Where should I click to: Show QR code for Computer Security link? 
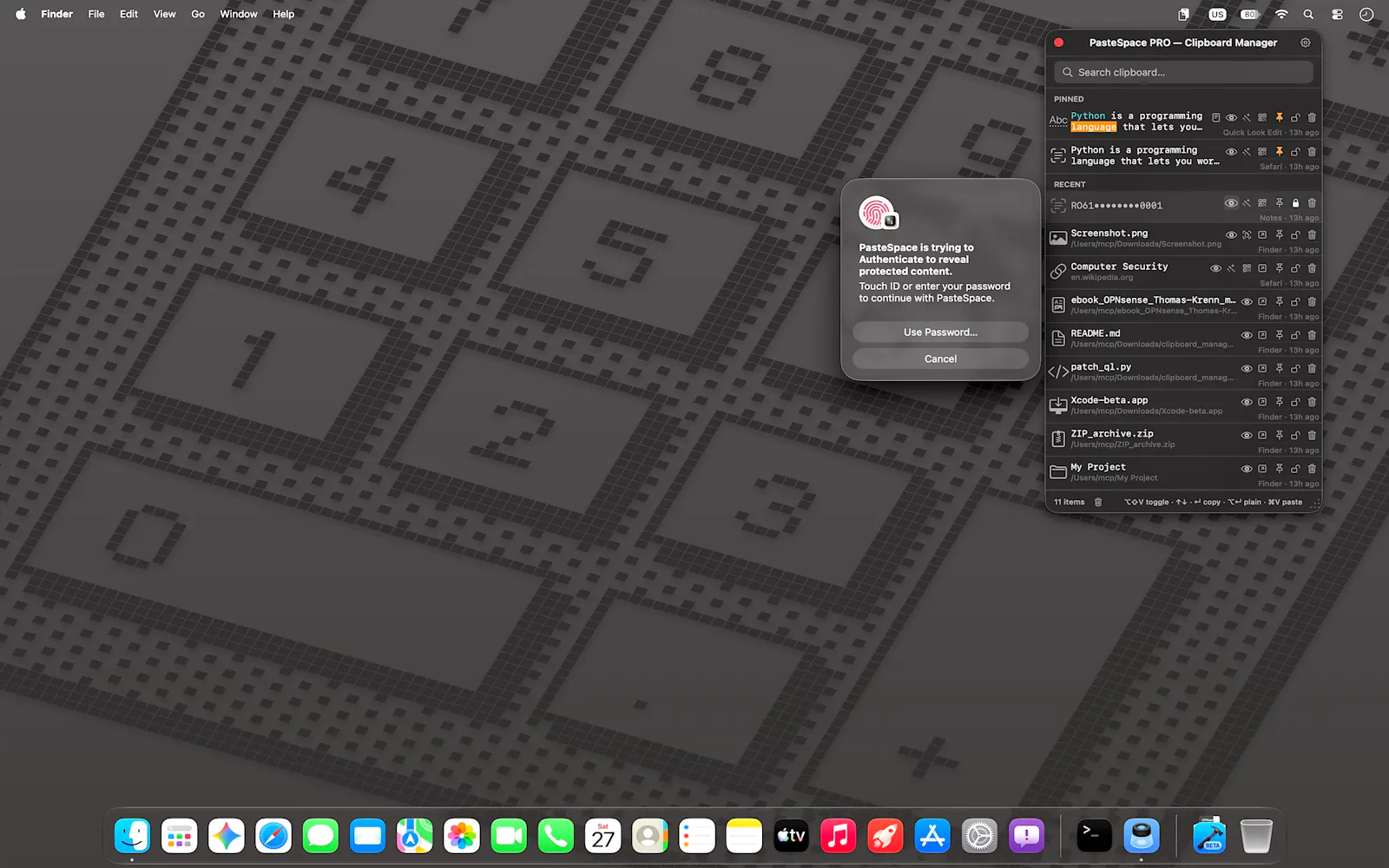tap(1247, 268)
